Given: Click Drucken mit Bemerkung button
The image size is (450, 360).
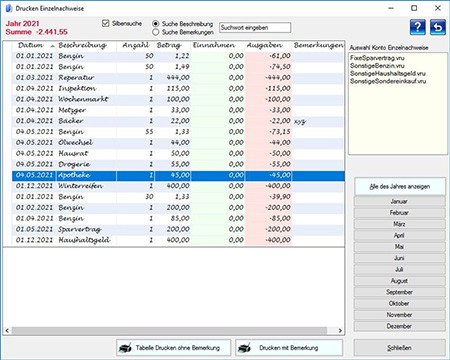Looking at the screenshot, I should pyautogui.click(x=289, y=348).
